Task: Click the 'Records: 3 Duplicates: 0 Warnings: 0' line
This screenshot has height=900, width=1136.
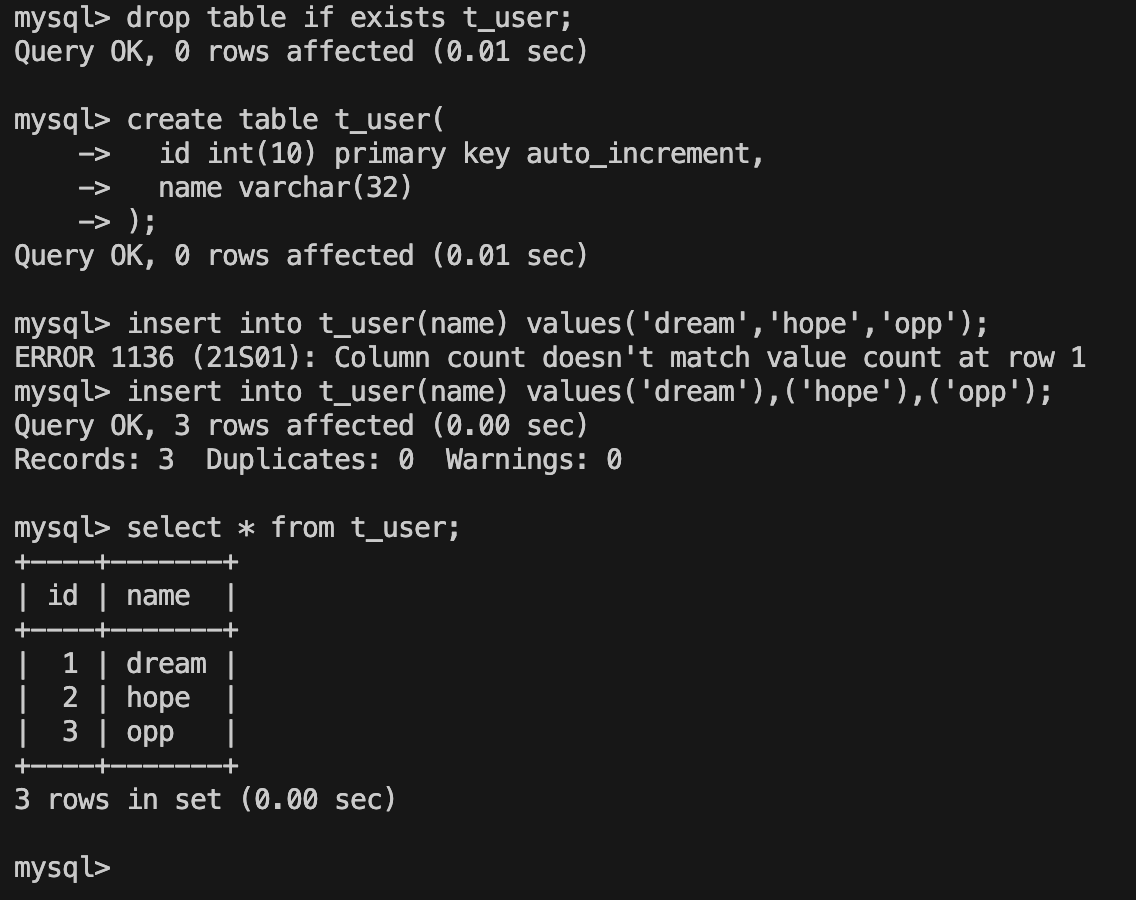Action: click(x=318, y=459)
